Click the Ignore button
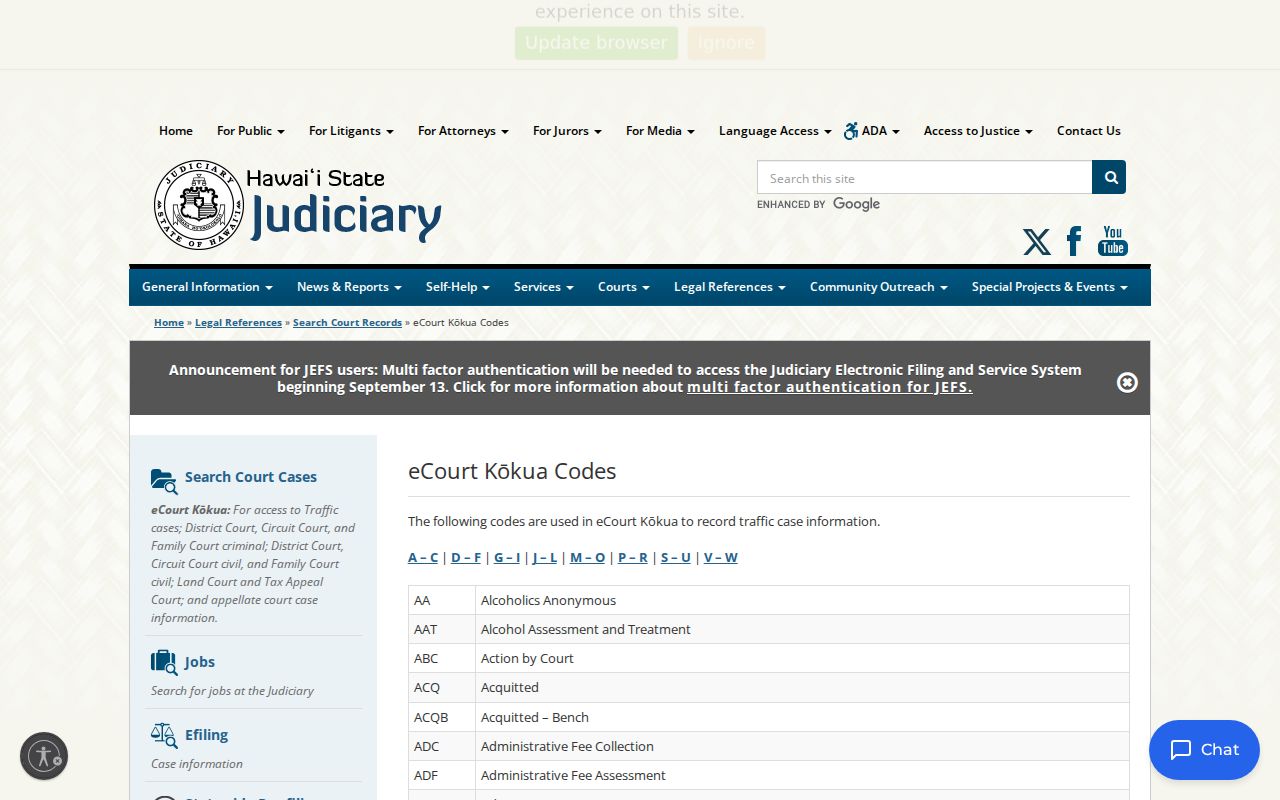This screenshot has height=800, width=1280. pyautogui.click(x=726, y=43)
